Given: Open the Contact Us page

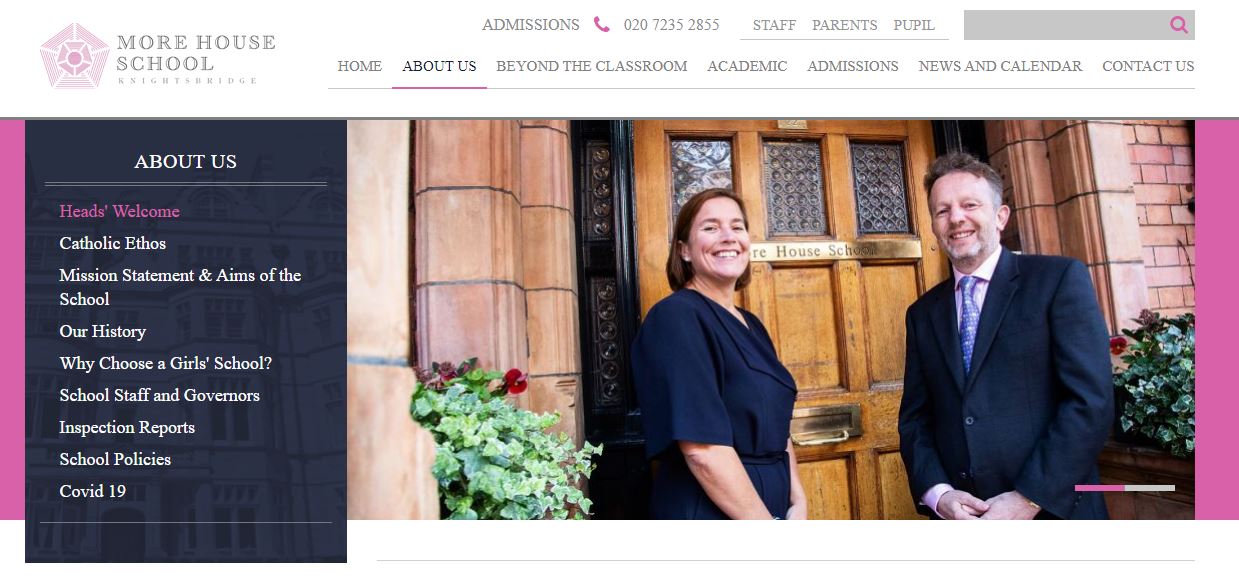Looking at the screenshot, I should pos(1148,66).
